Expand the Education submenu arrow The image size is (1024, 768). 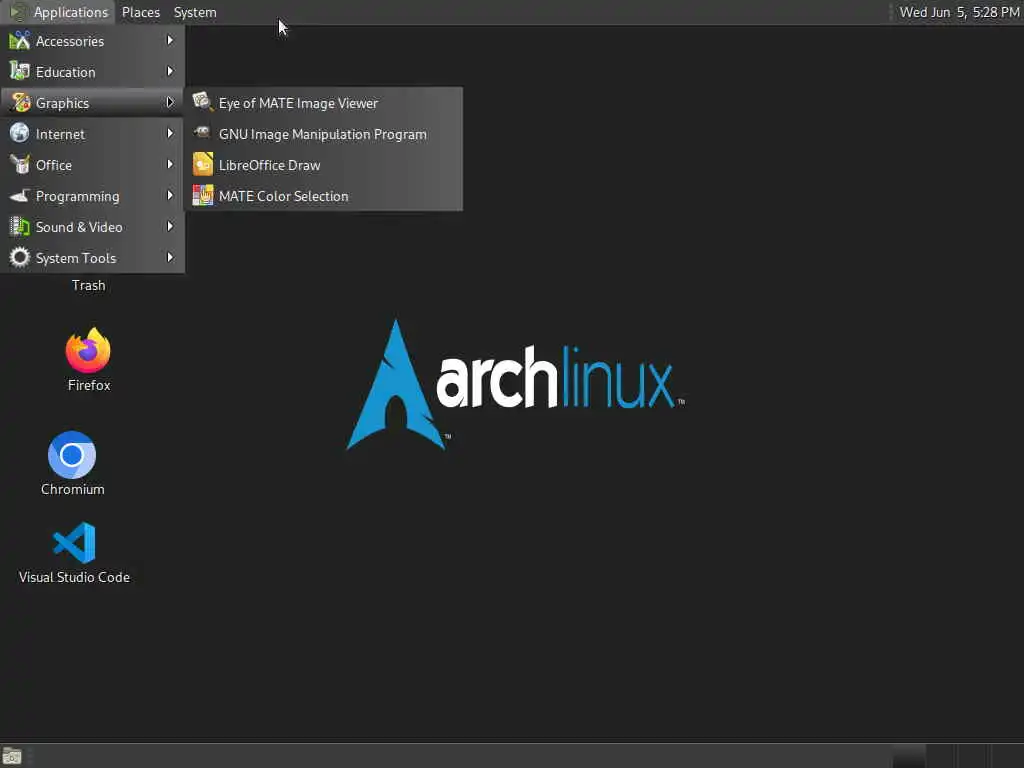[x=170, y=71]
